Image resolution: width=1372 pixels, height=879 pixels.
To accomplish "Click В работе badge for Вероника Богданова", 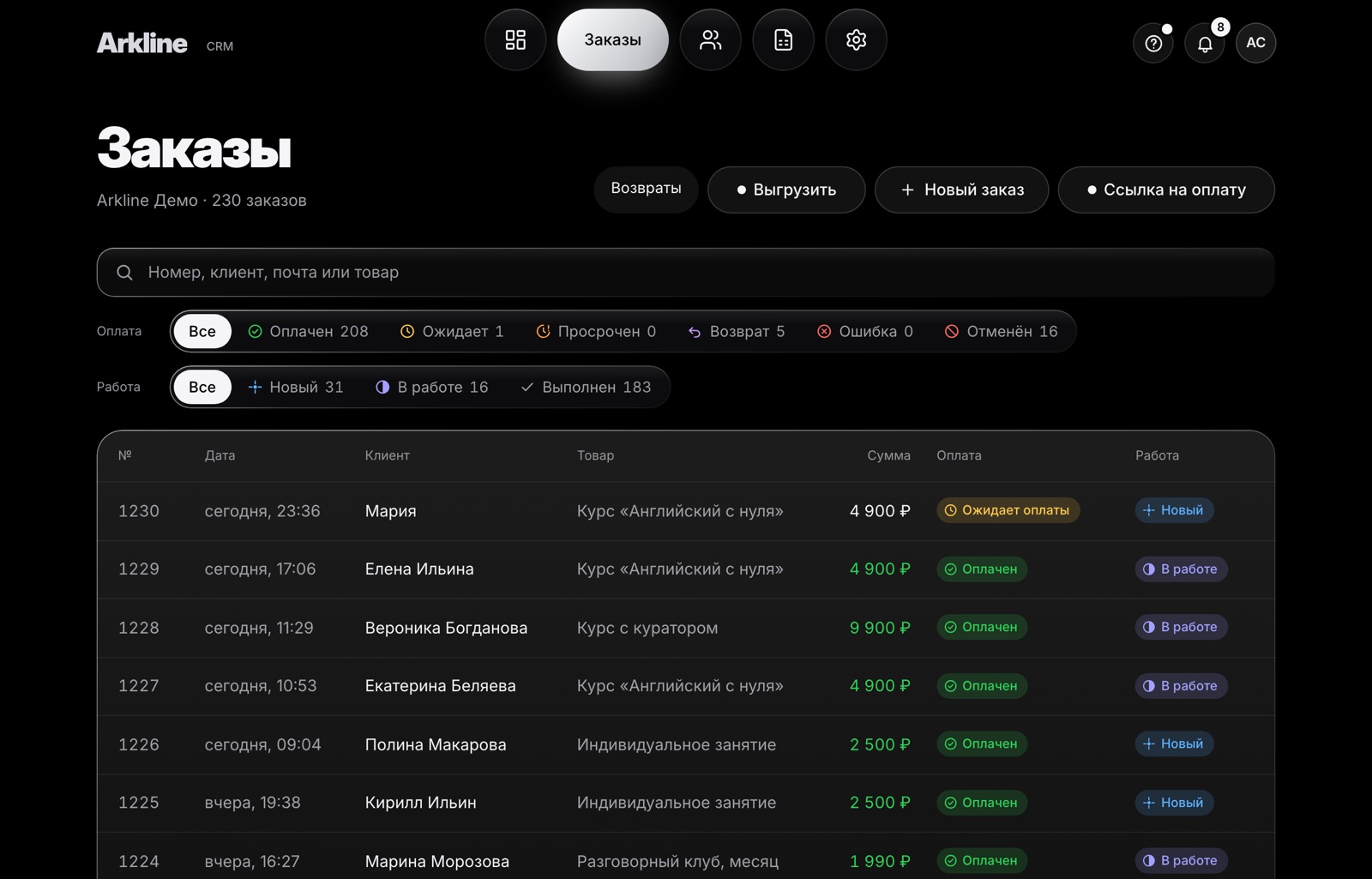I will pyautogui.click(x=1181, y=627).
